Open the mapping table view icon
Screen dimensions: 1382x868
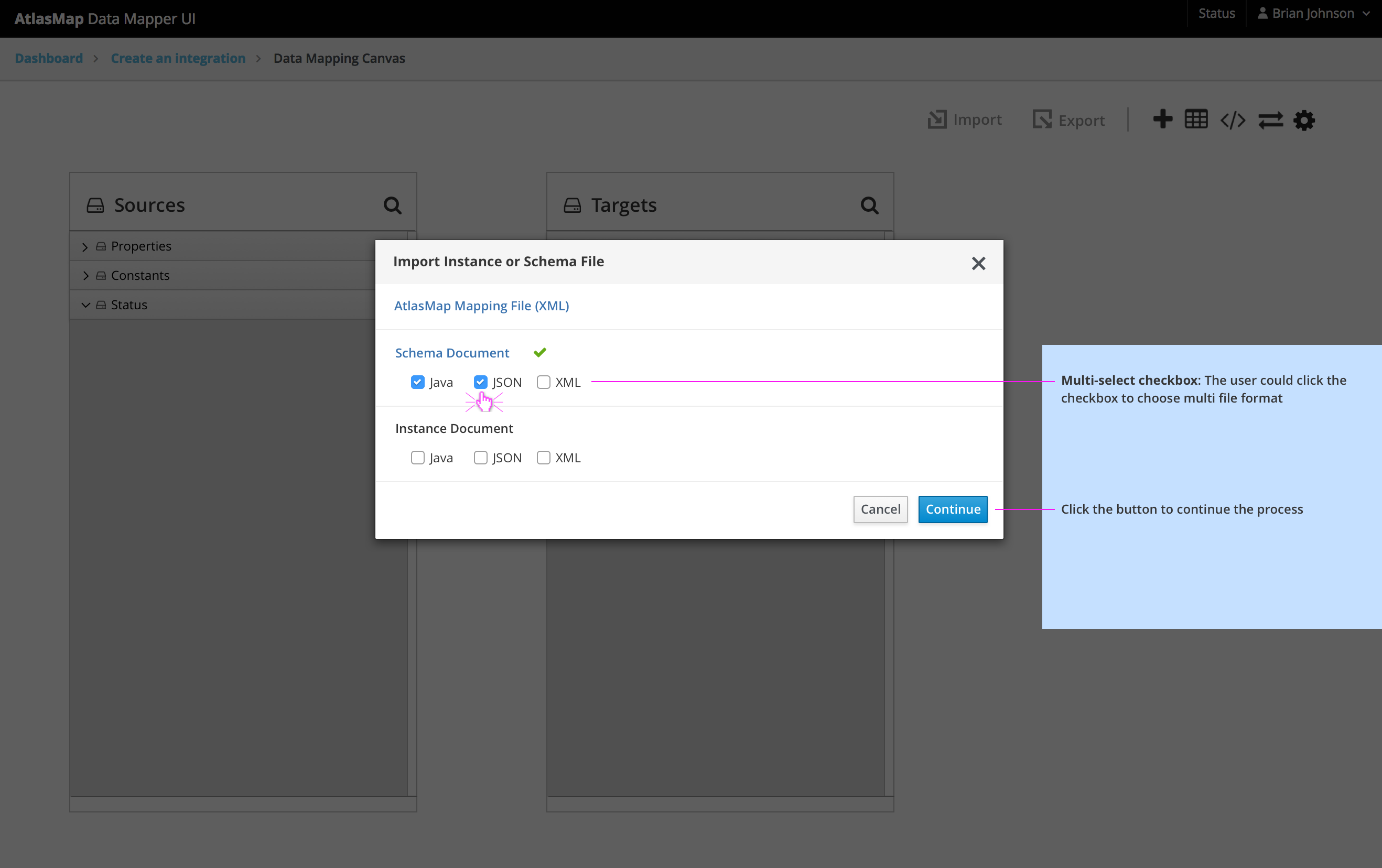point(1196,120)
